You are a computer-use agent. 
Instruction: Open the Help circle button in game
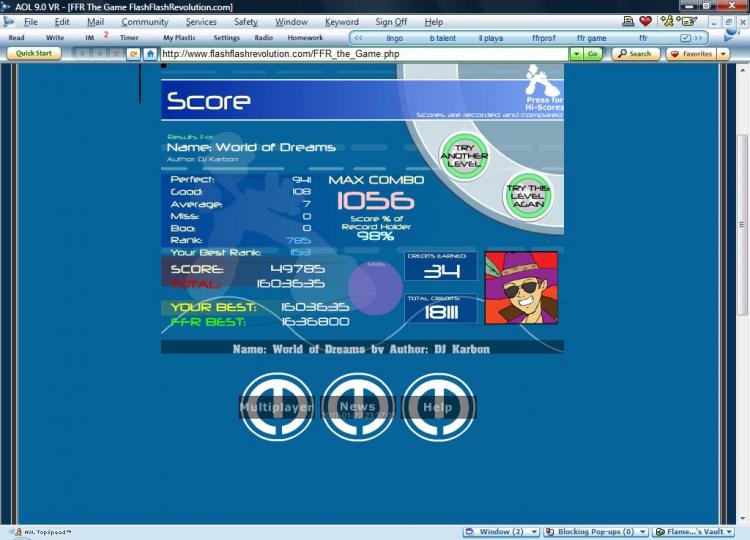(x=438, y=407)
